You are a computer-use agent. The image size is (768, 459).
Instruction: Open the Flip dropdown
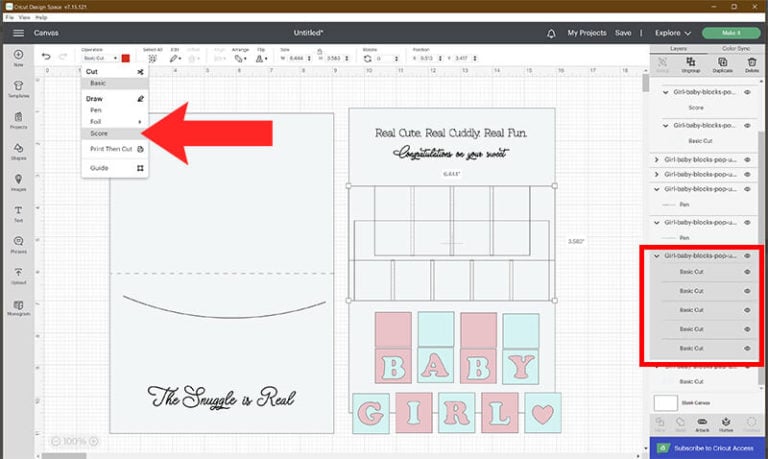[x=262, y=58]
